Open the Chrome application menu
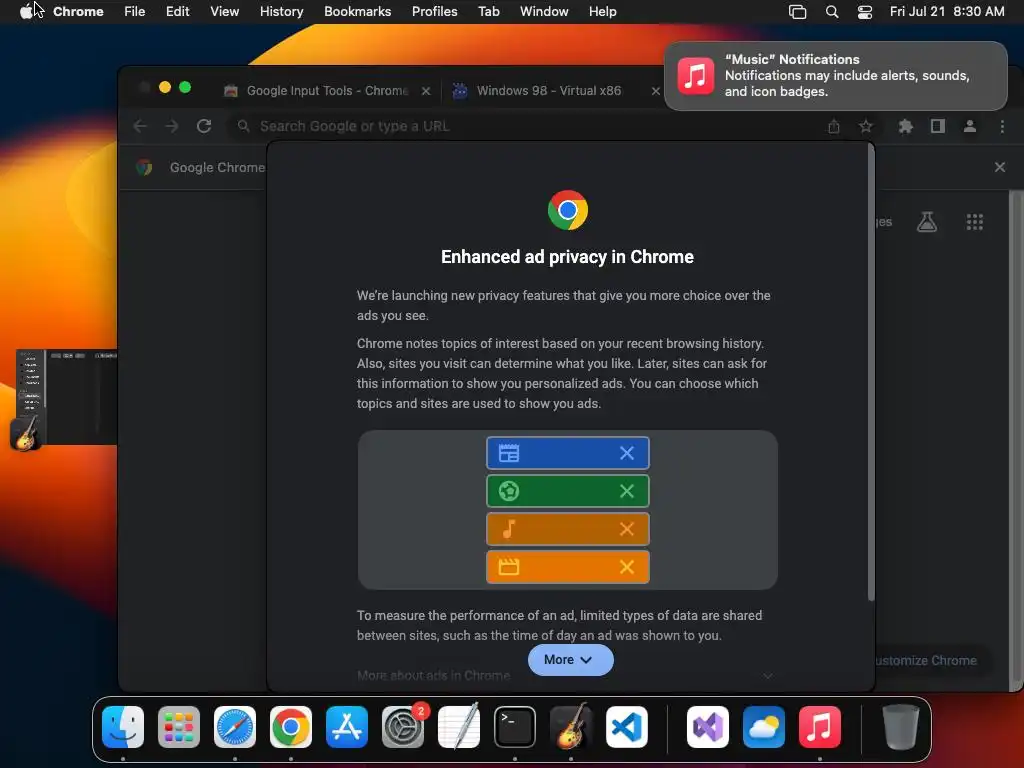Image resolution: width=1024 pixels, height=768 pixels. click(78, 12)
